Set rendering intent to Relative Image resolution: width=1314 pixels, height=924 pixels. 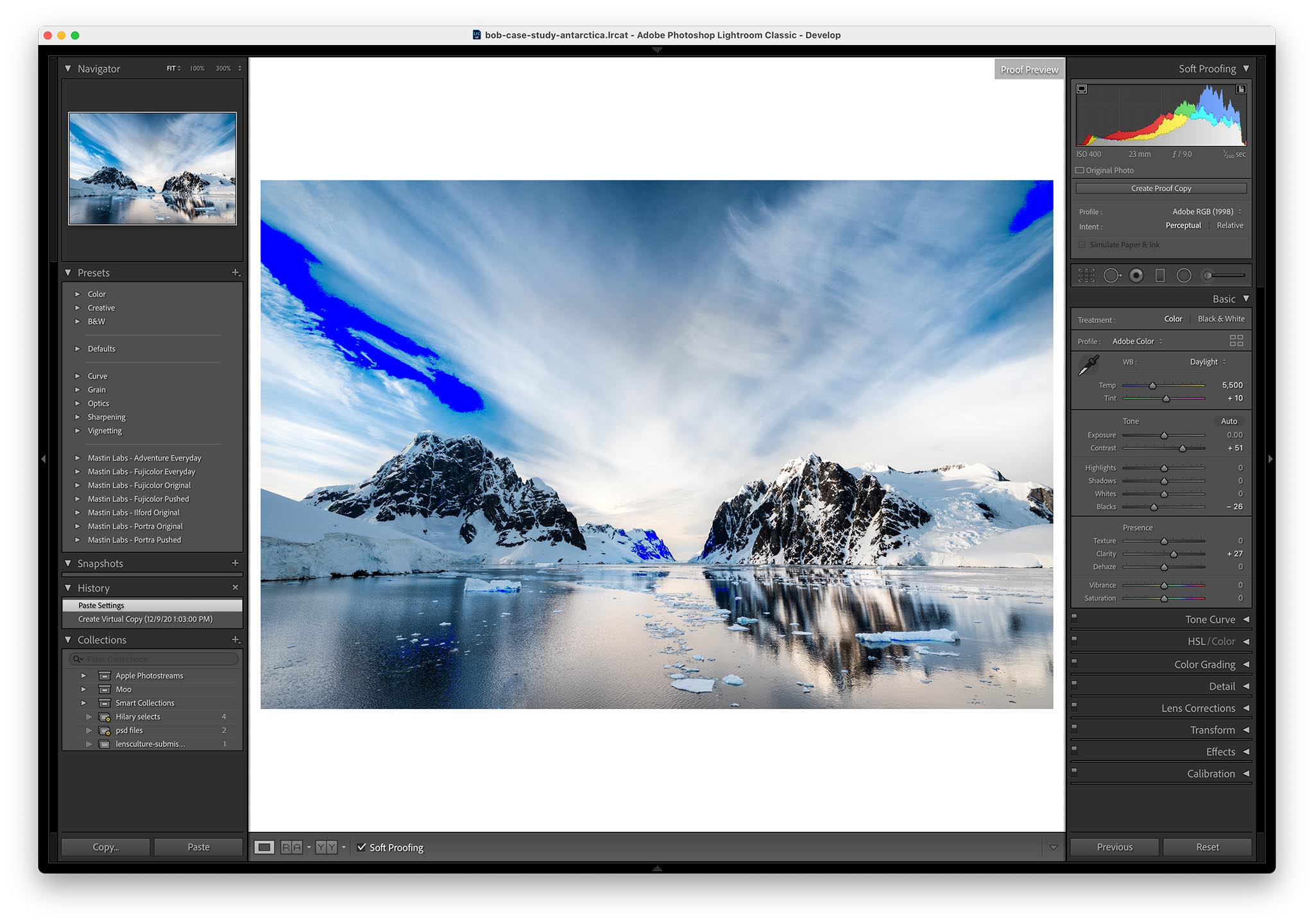(x=1230, y=225)
